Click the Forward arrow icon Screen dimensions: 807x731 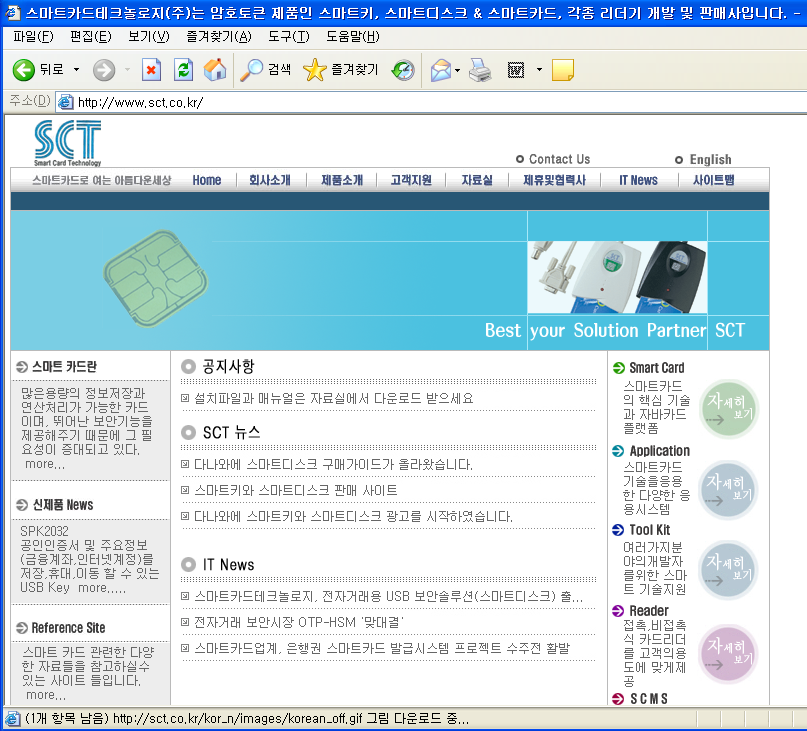coord(103,70)
